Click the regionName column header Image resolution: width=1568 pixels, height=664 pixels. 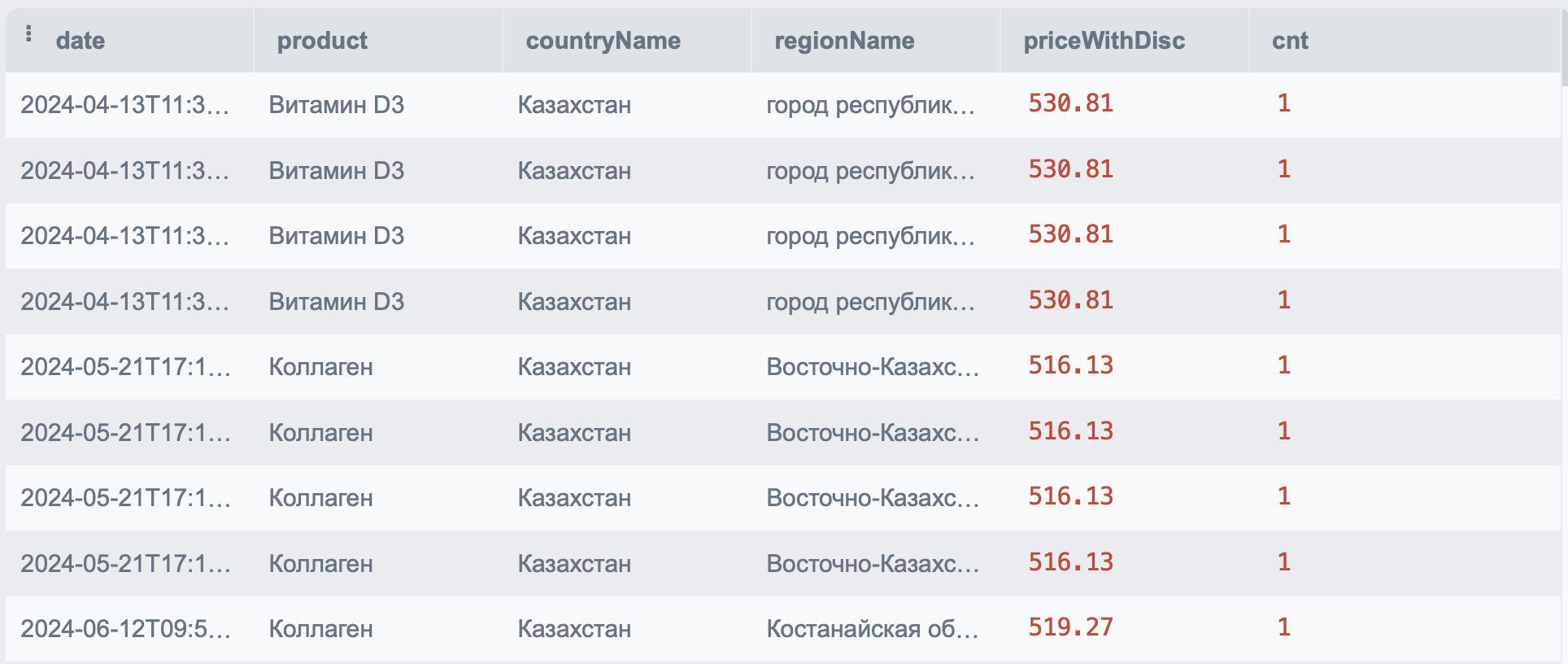(x=844, y=41)
